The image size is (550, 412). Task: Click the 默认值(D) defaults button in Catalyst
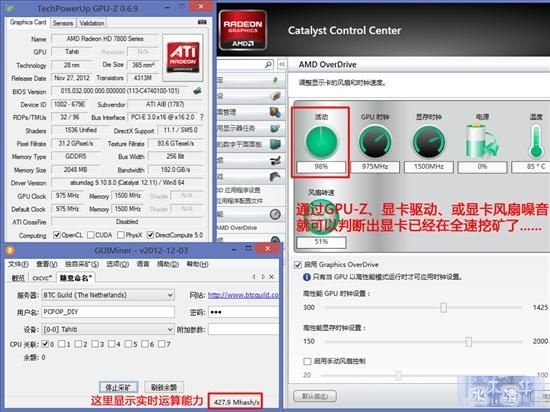tap(315, 396)
